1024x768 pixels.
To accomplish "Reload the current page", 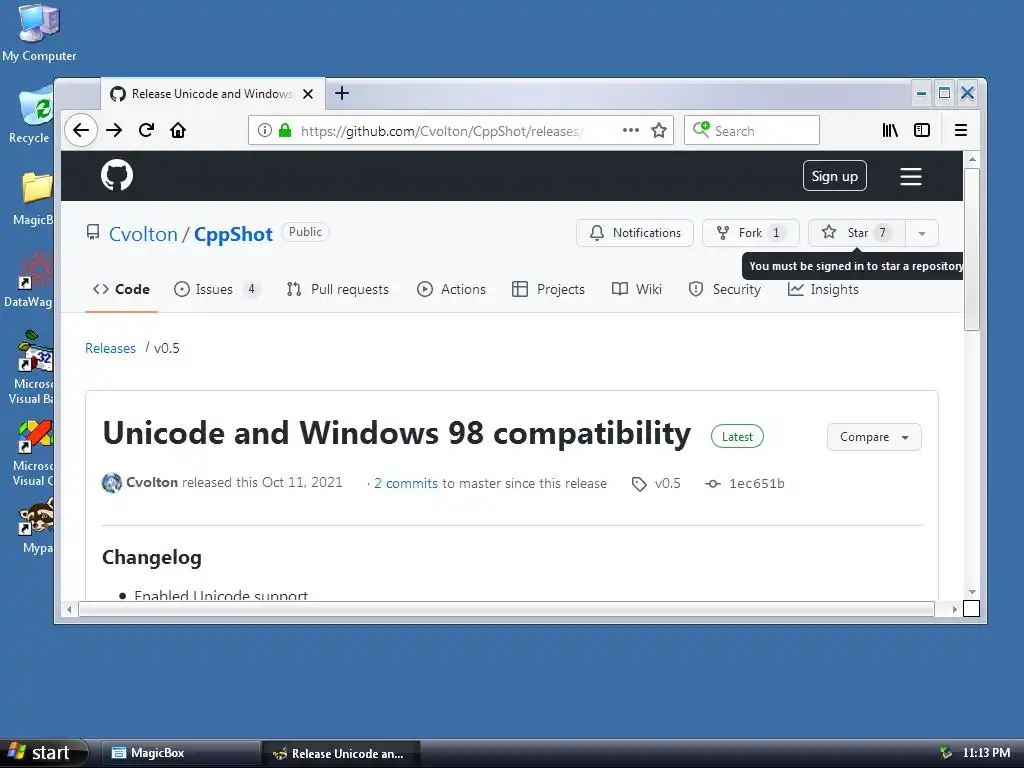I will tap(146, 130).
